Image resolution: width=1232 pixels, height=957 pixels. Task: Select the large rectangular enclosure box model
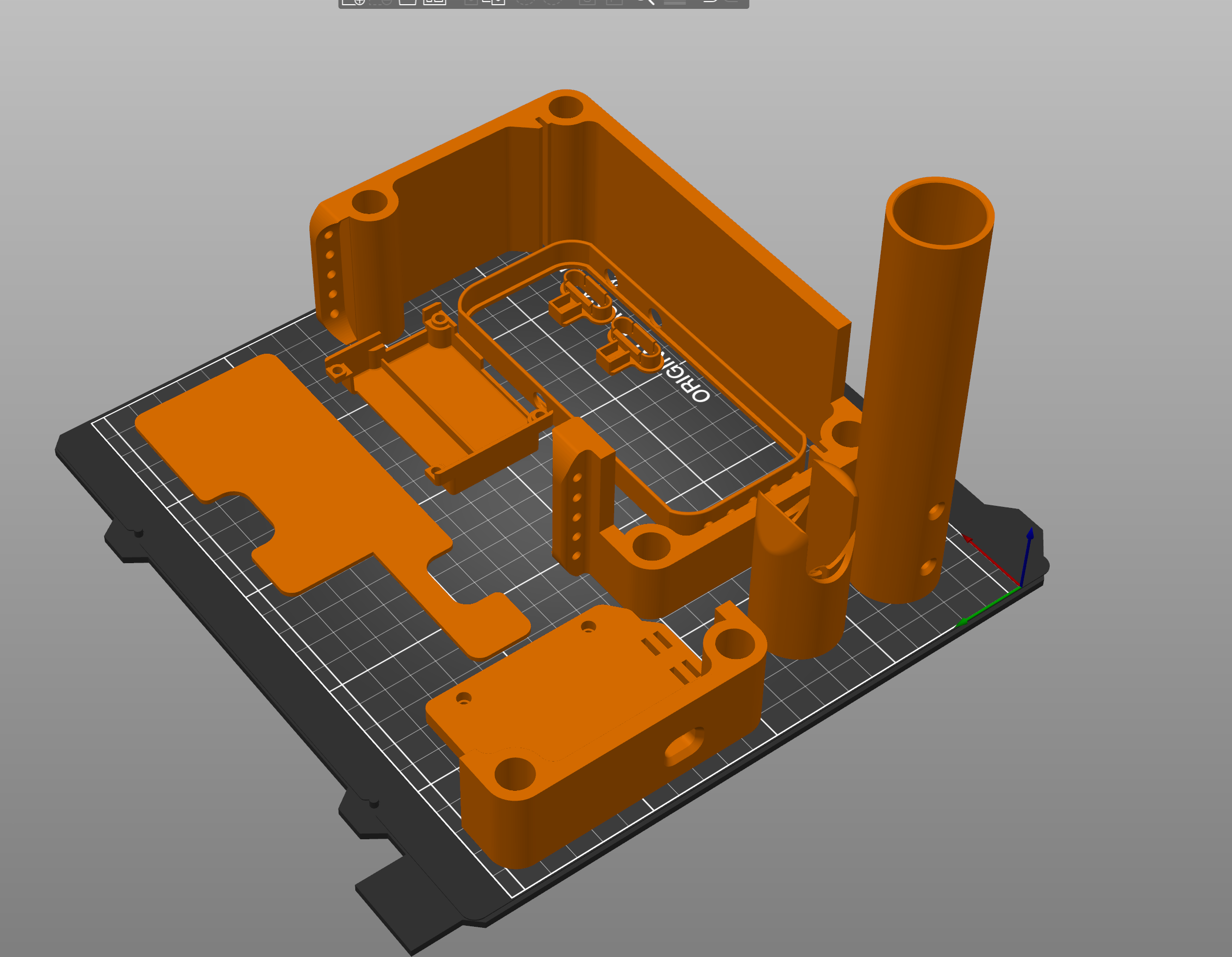coord(705,254)
